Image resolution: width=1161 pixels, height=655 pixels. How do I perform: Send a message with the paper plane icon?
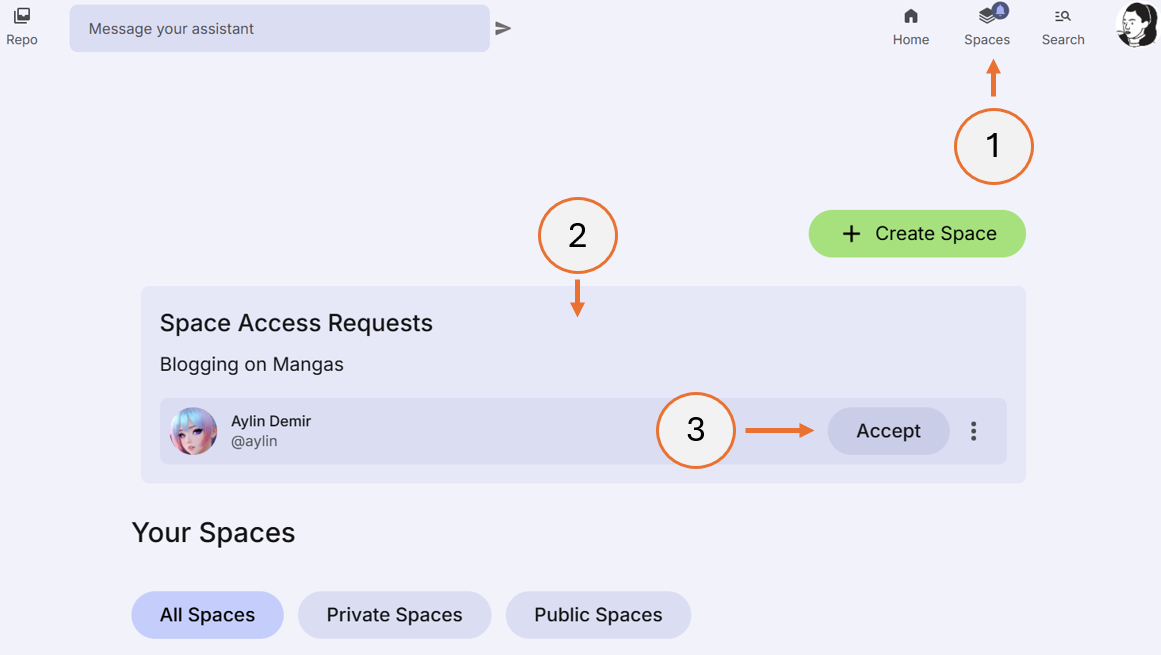pyautogui.click(x=503, y=28)
